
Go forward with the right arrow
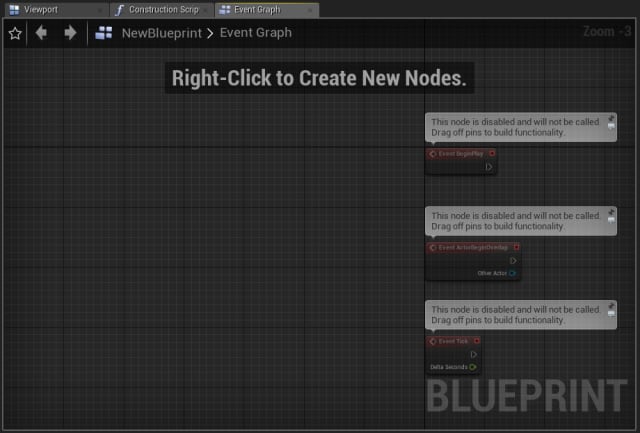click(70, 33)
